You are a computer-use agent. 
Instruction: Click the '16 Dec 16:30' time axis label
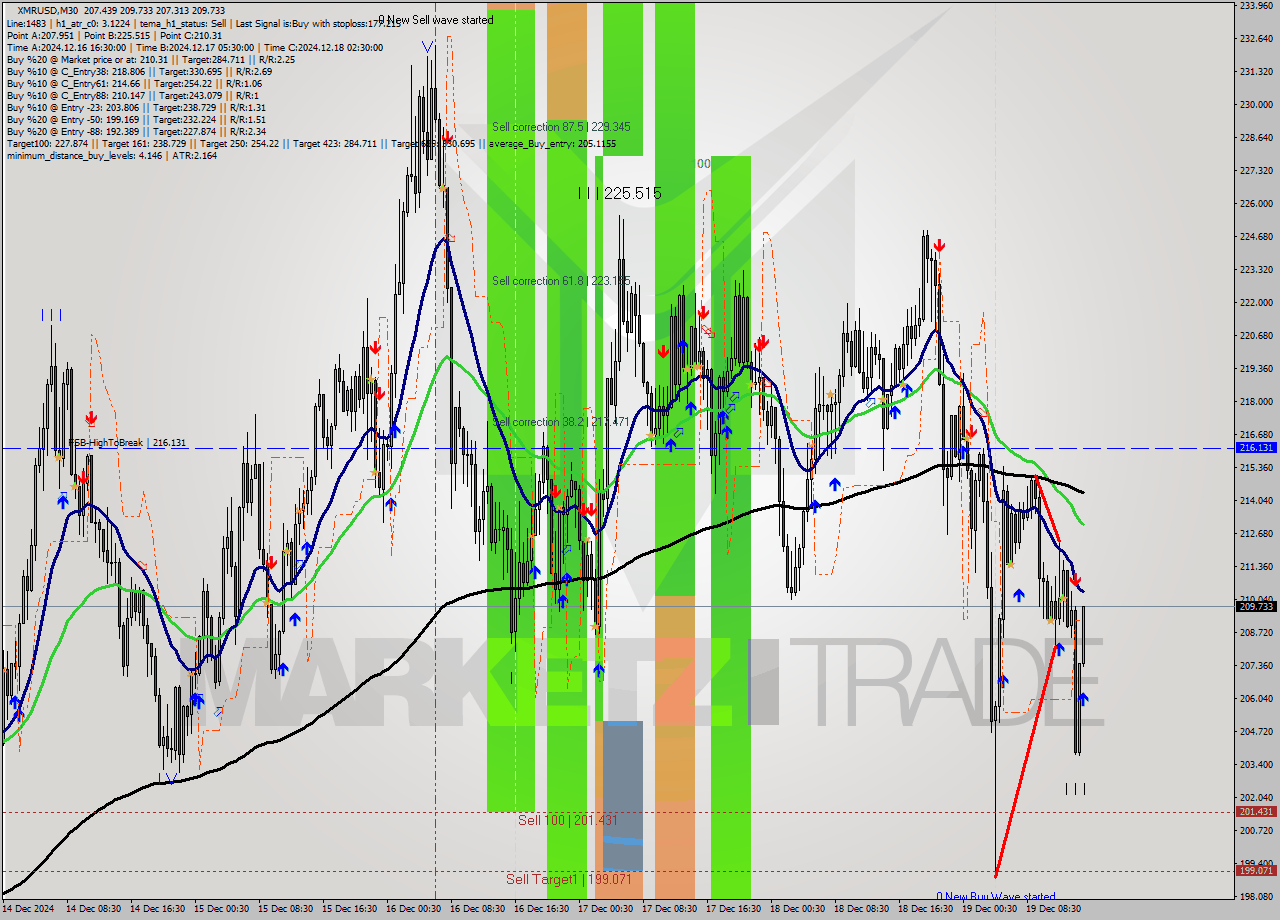coord(542,909)
